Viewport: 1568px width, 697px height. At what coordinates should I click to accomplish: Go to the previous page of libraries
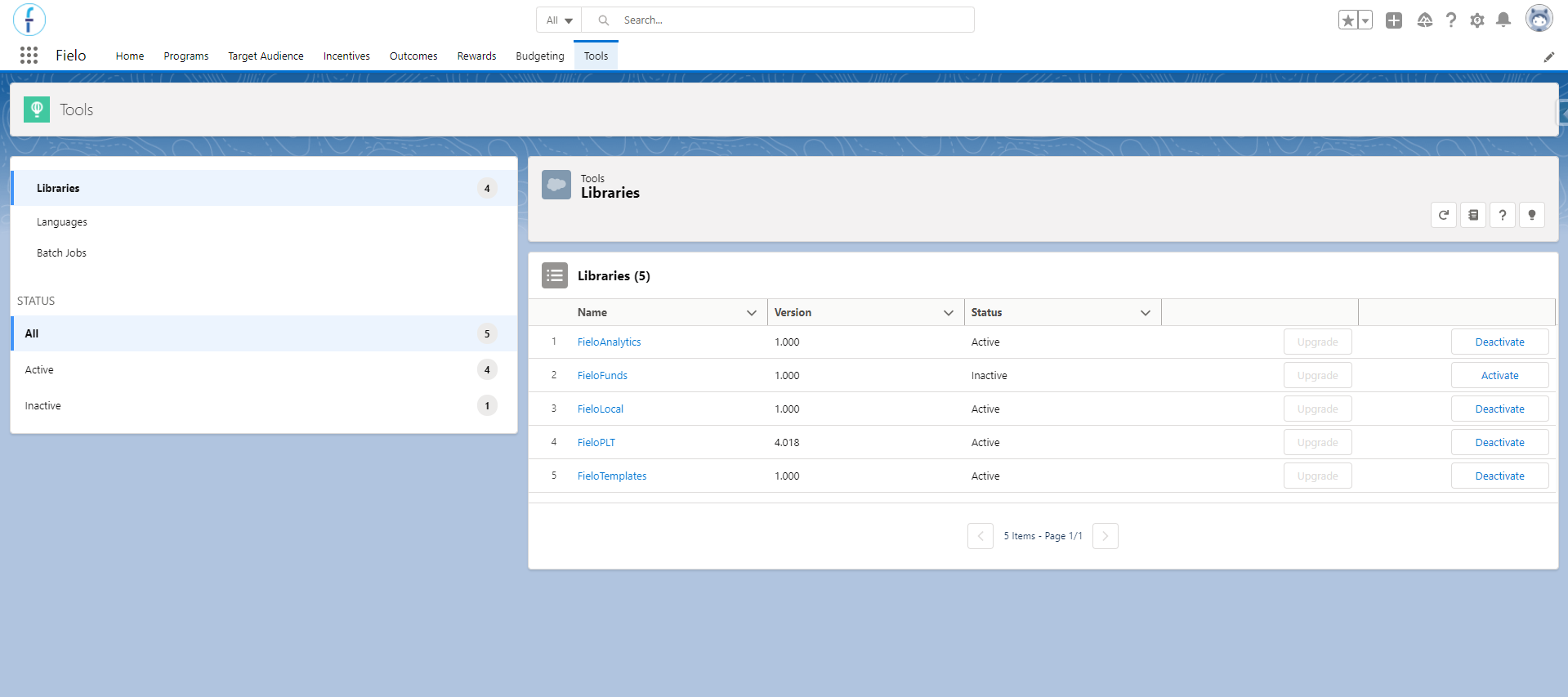(x=981, y=536)
